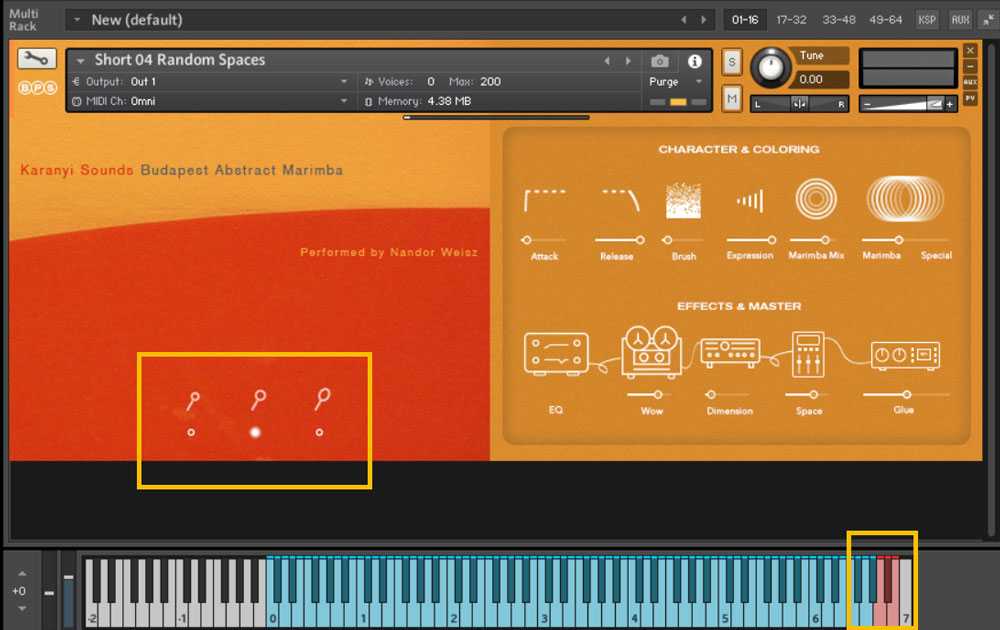
Task: Click the Marimba Mix concentric circles icon
Action: coord(816,200)
